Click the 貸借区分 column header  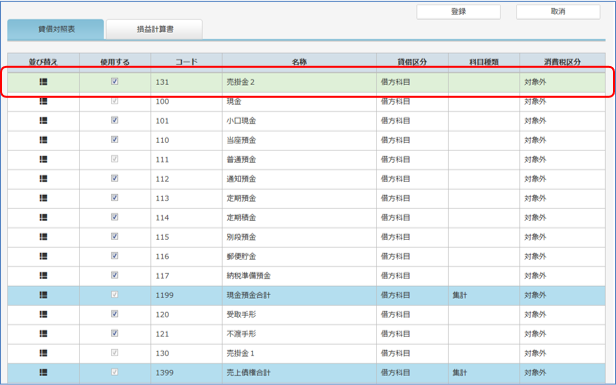pos(412,62)
